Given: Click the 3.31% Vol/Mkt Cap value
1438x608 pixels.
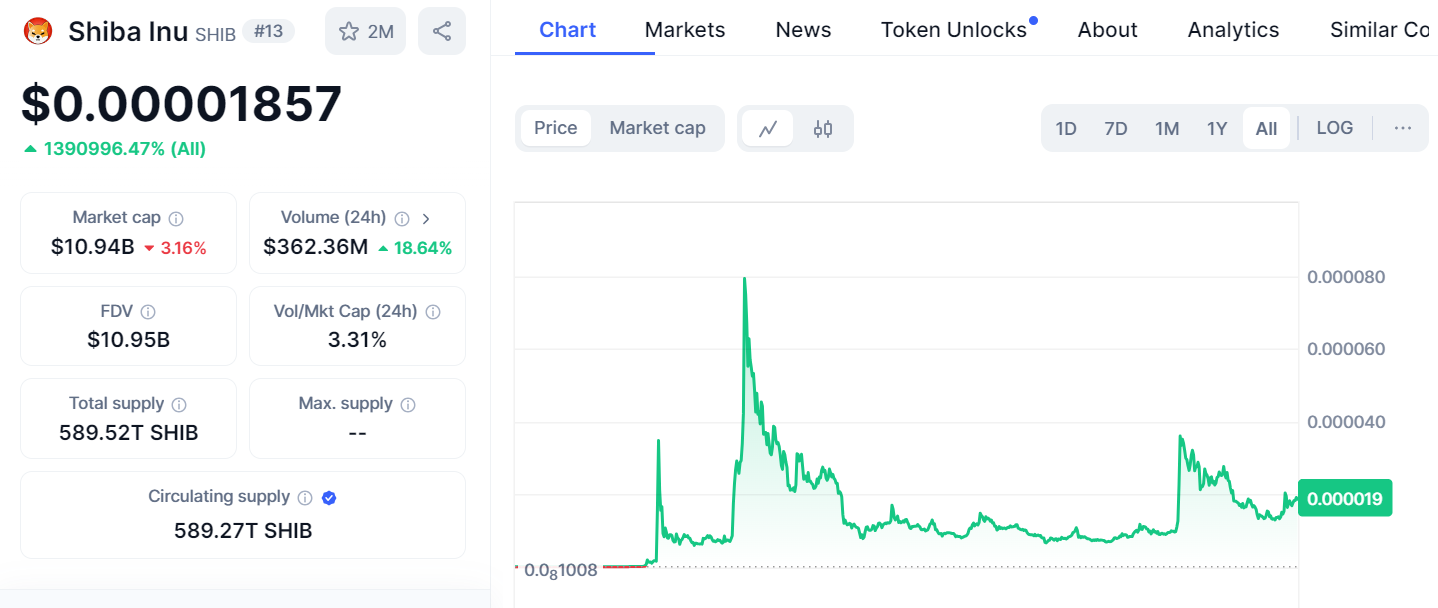Looking at the screenshot, I should pos(357,340).
